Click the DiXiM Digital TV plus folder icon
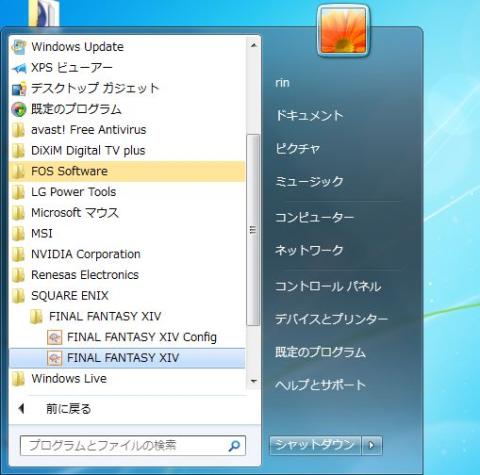 click(18, 151)
